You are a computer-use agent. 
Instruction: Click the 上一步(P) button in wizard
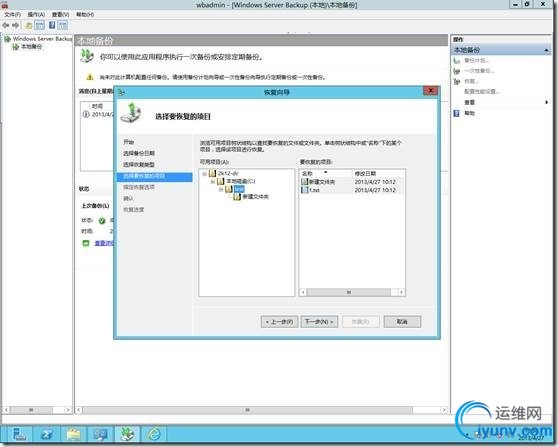pos(279,322)
